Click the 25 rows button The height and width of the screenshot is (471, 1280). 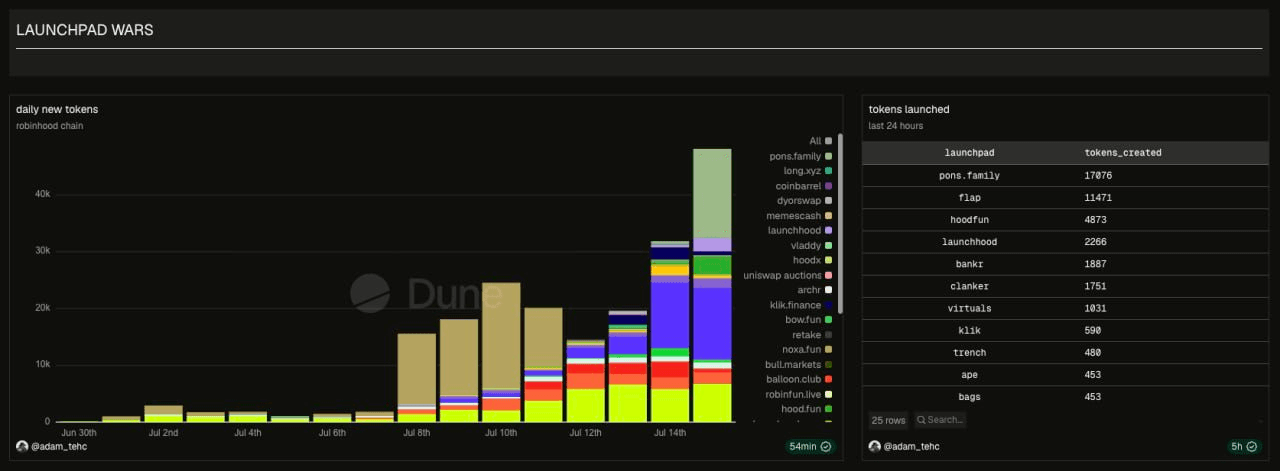coord(889,420)
